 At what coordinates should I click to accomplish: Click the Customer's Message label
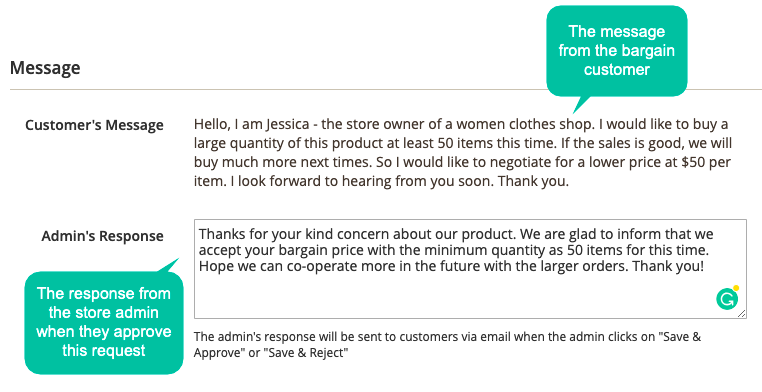coord(94,125)
